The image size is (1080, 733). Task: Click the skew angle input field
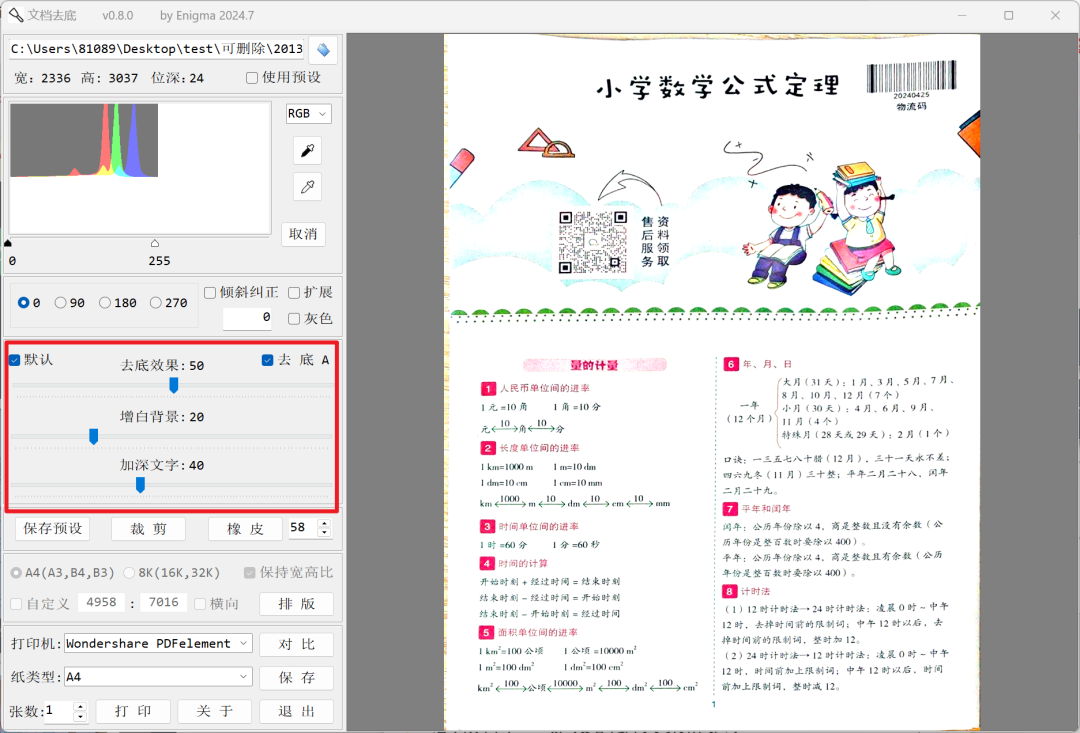pyautogui.click(x=247, y=318)
